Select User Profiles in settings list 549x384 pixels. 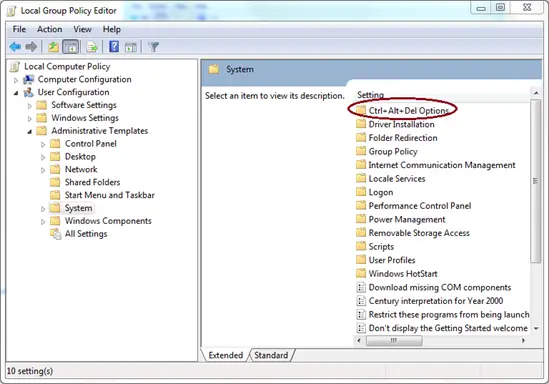tap(392, 260)
